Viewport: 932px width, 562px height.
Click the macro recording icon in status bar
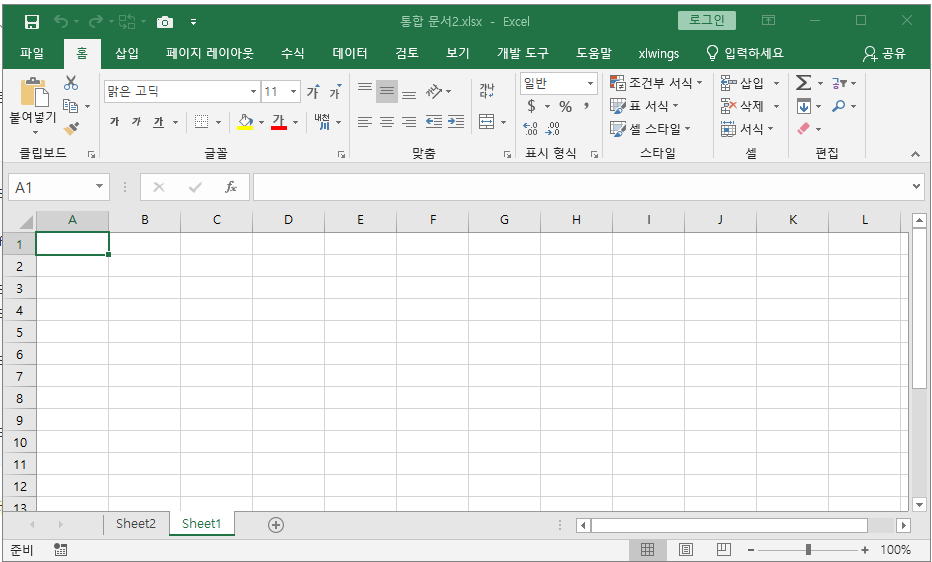[60, 550]
